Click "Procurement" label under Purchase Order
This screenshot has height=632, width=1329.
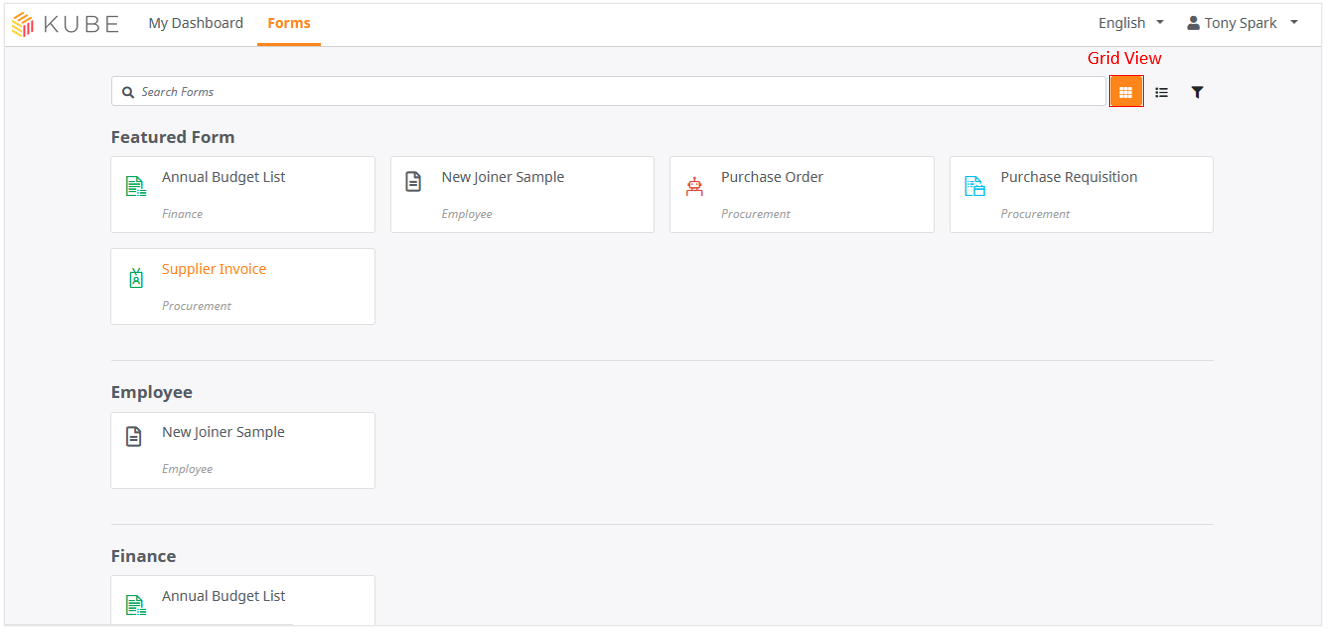[756, 214]
